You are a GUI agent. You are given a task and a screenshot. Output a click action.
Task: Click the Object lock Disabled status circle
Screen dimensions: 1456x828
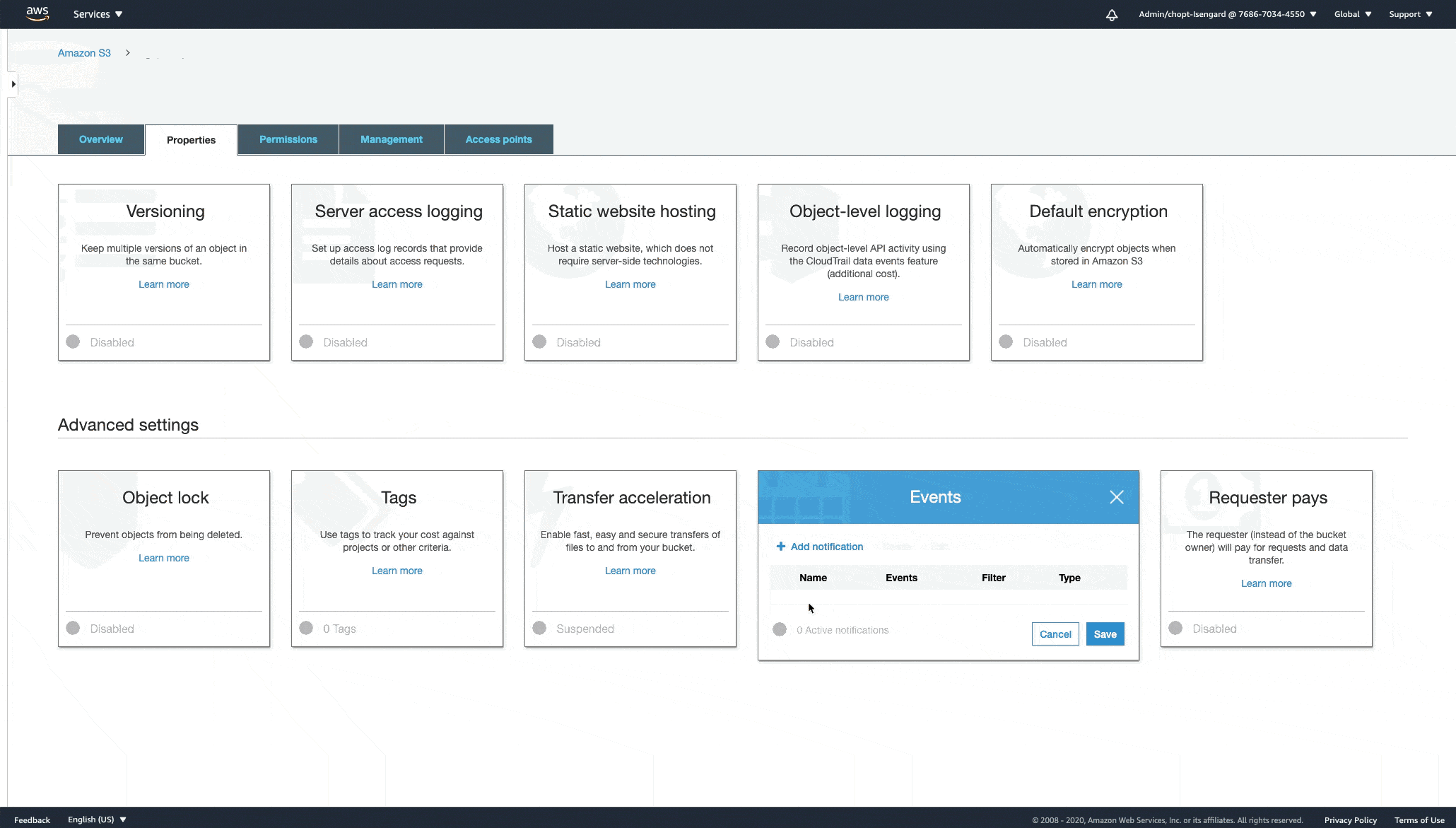pos(73,629)
